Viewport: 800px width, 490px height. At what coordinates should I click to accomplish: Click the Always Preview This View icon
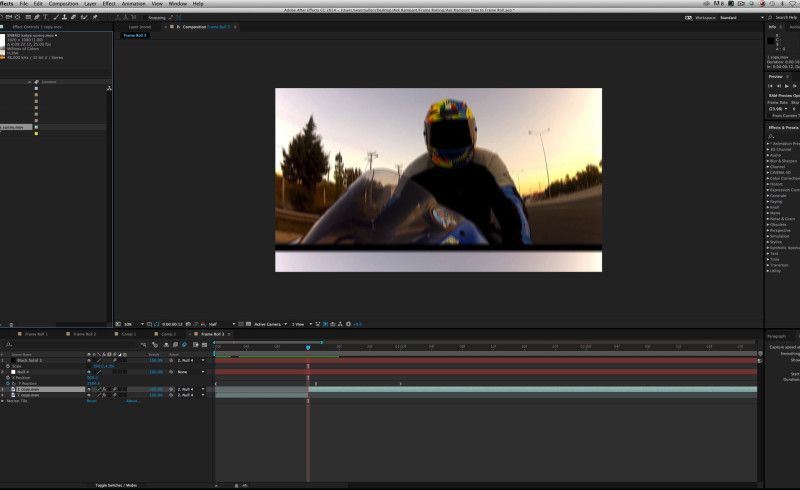[x=118, y=324]
